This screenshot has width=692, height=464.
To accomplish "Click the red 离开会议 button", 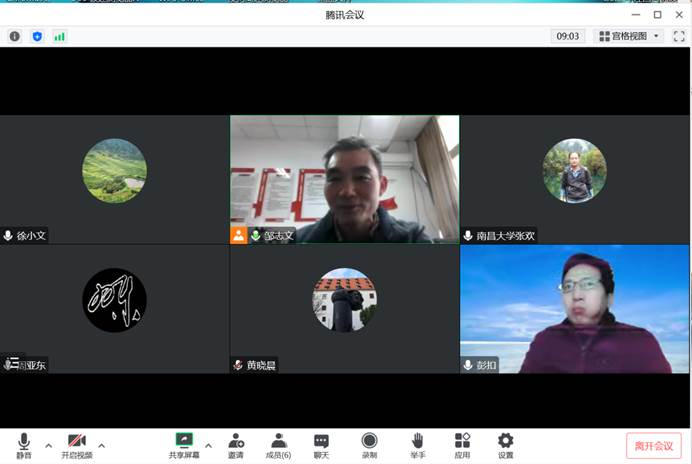I will pos(653,446).
